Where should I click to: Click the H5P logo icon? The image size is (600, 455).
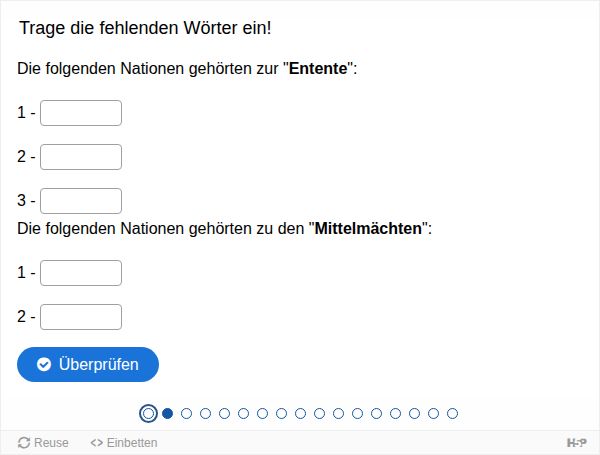pyautogui.click(x=576, y=443)
